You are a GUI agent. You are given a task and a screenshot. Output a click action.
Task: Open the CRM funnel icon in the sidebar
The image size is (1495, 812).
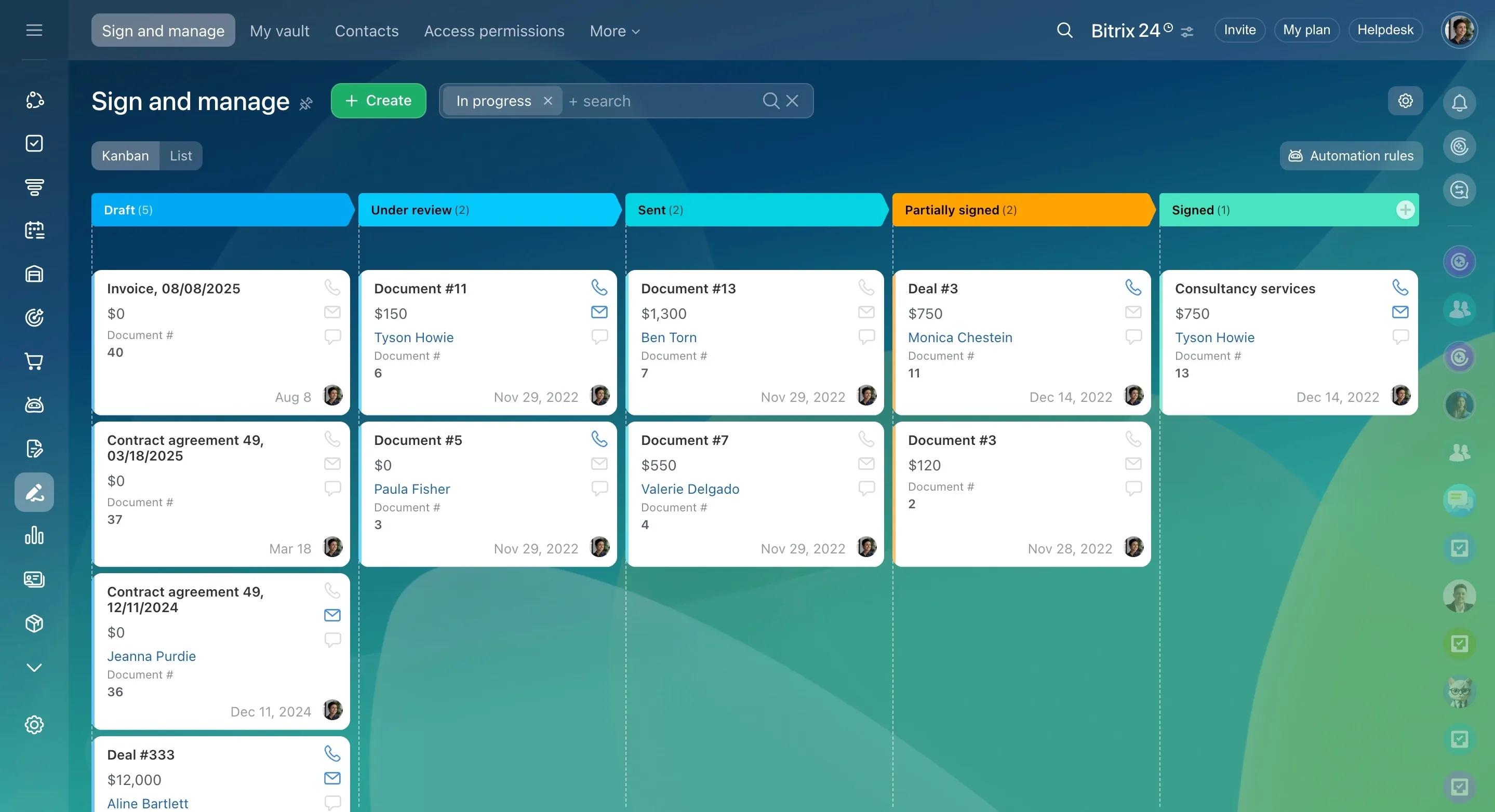(x=34, y=187)
